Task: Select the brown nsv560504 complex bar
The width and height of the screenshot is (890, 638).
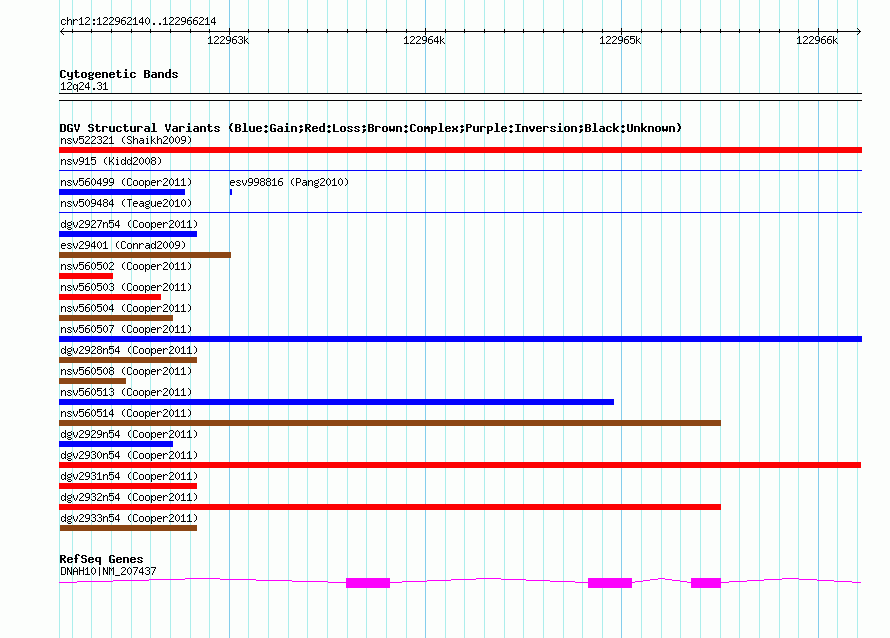Action: coord(116,318)
